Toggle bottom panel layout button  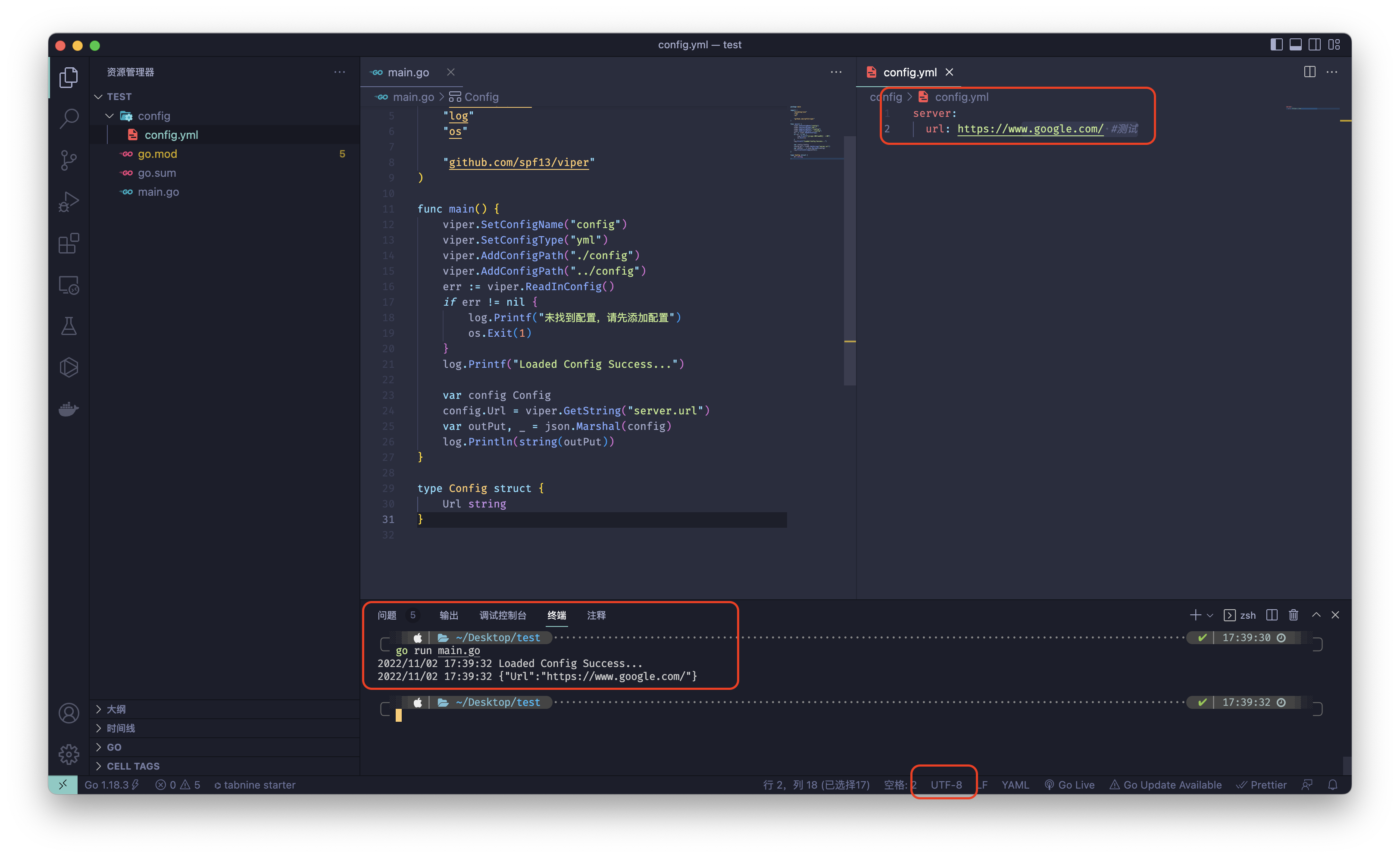[1295, 44]
